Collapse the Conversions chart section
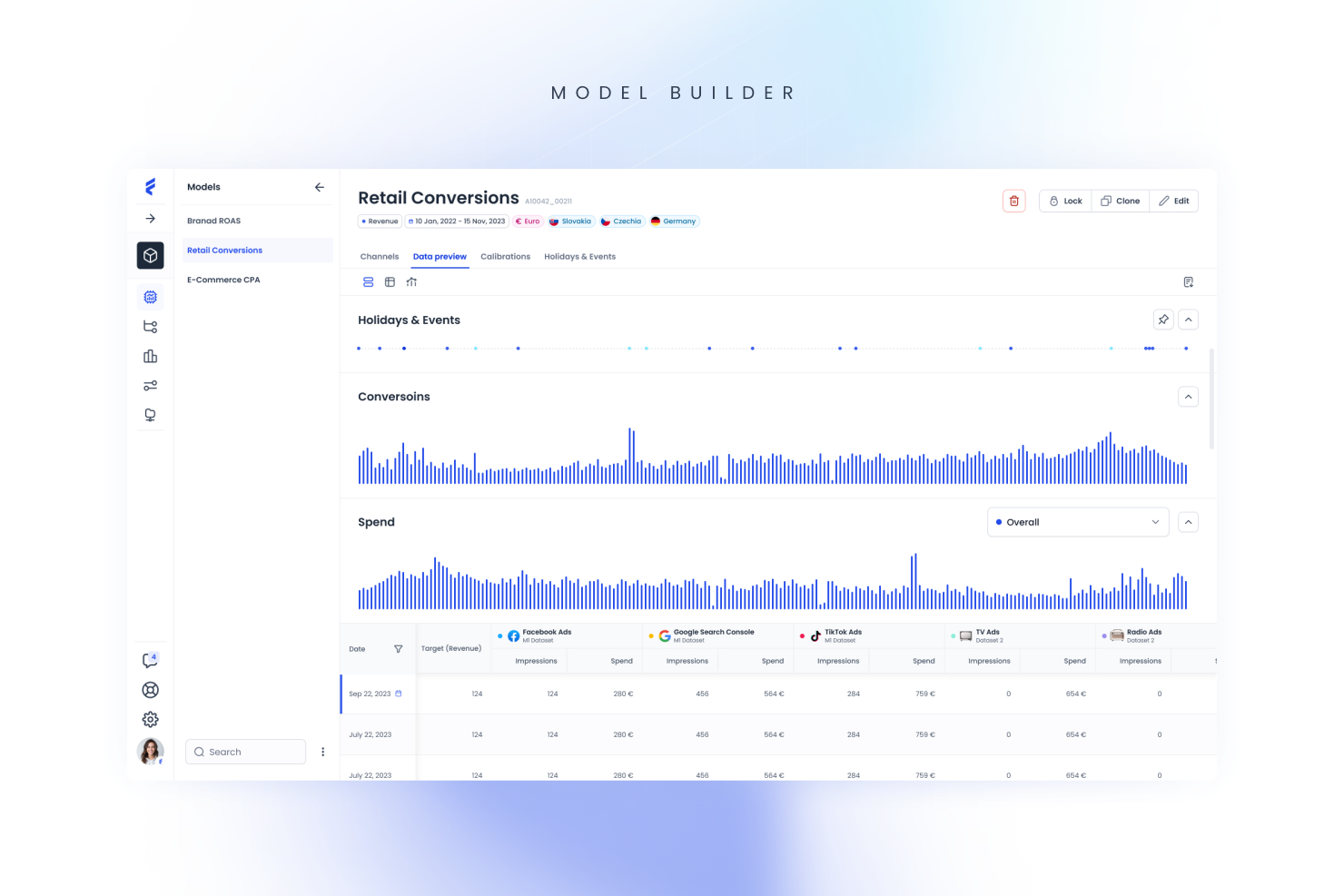 [x=1188, y=397]
